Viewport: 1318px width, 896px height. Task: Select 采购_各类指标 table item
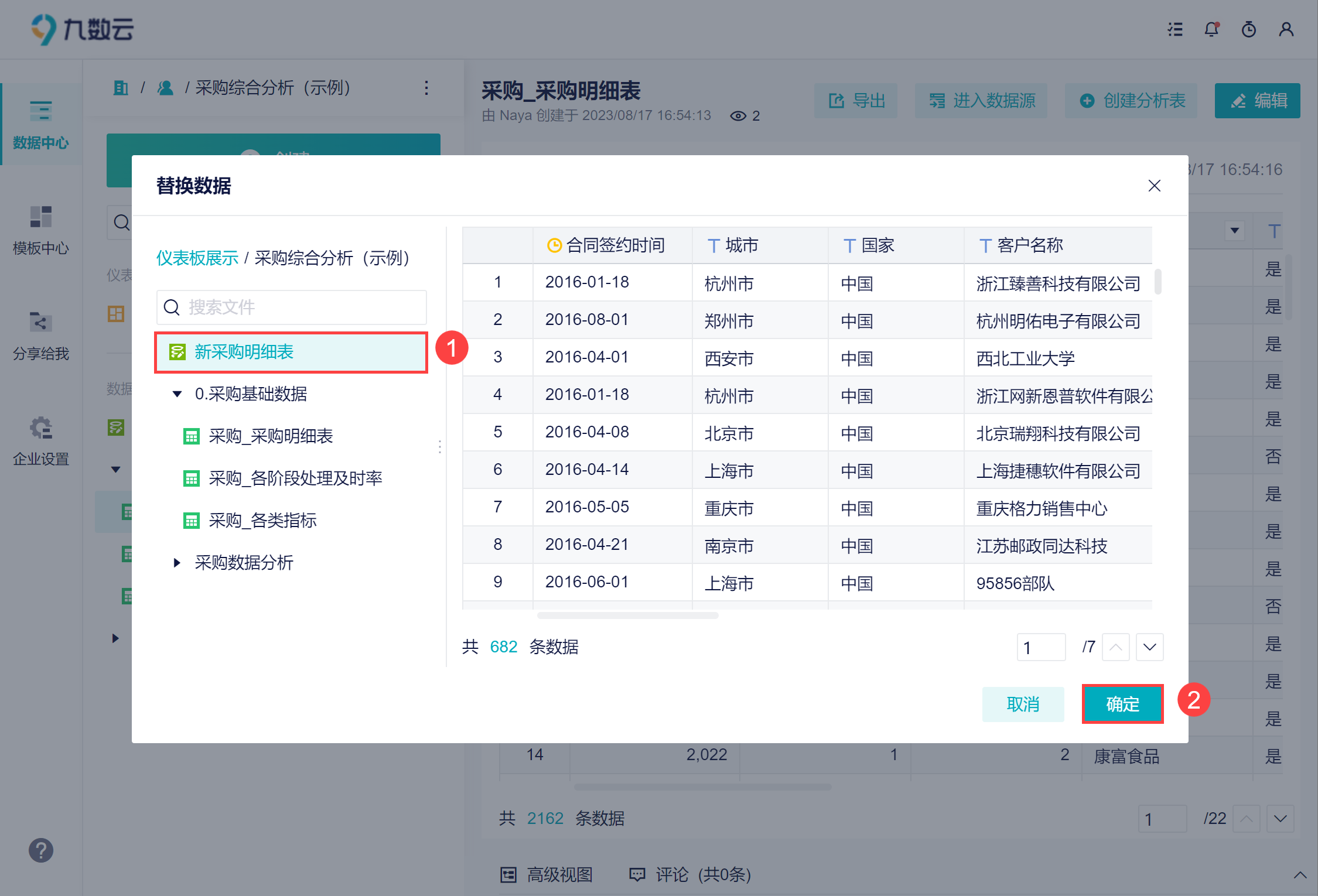click(262, 521)
